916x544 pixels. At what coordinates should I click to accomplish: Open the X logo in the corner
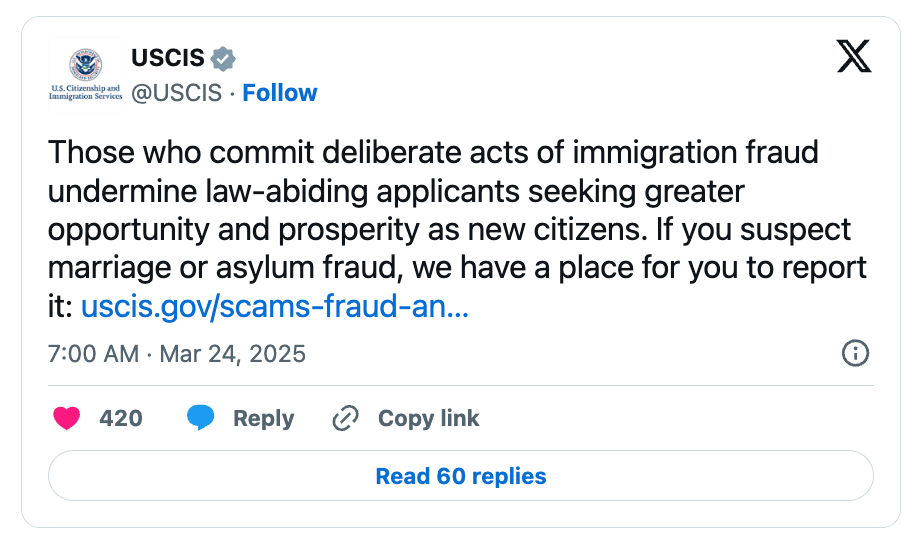(x=853, y=56)
